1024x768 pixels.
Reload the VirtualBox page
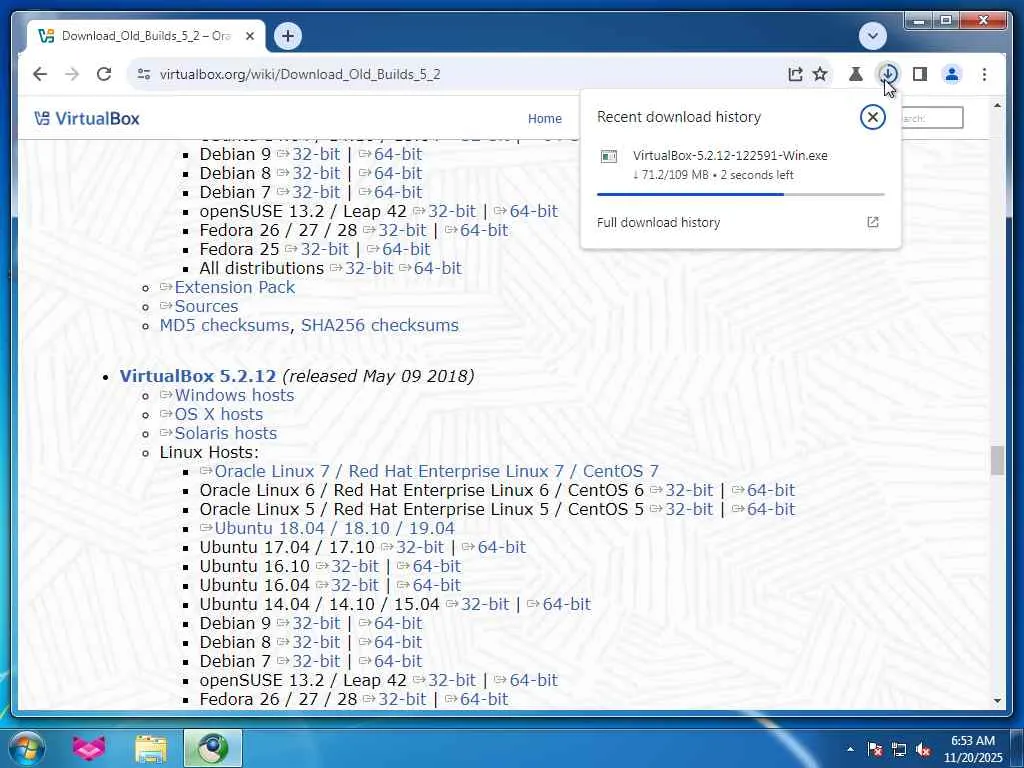tap(104, 74)
